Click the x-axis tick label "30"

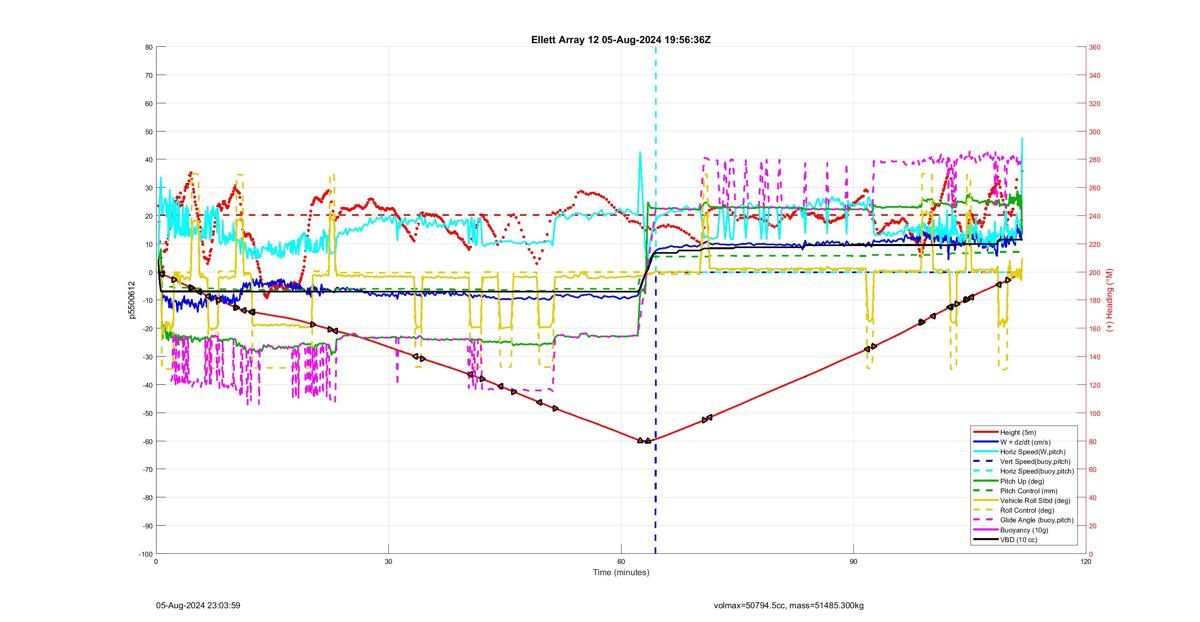[x=388, y=563]
